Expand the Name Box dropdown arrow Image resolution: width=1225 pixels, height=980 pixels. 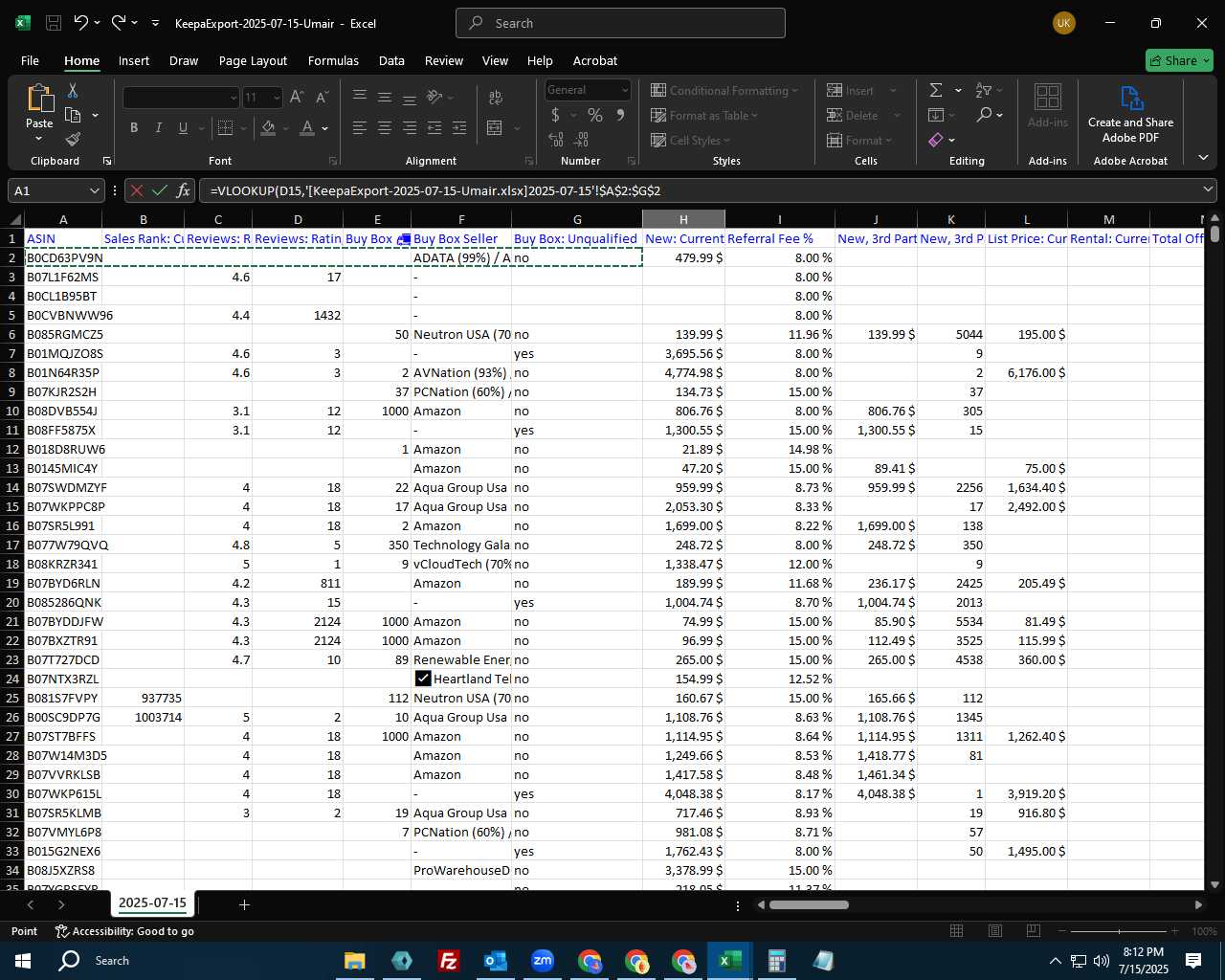click(x=94, y=190)
